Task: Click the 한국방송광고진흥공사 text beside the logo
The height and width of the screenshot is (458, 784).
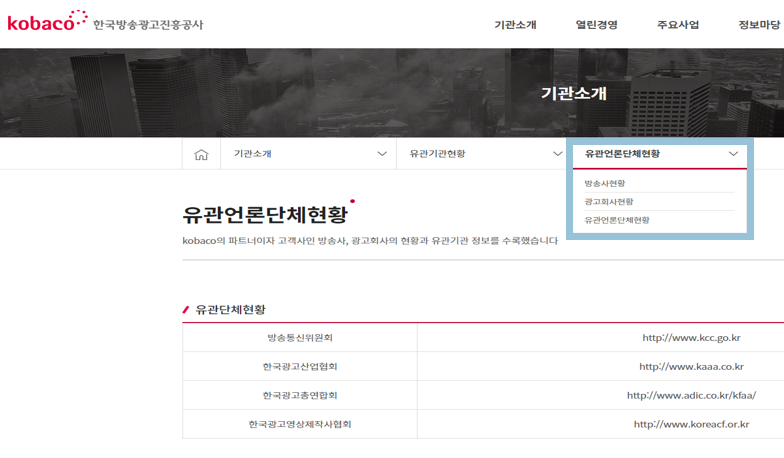Action: 148,24
